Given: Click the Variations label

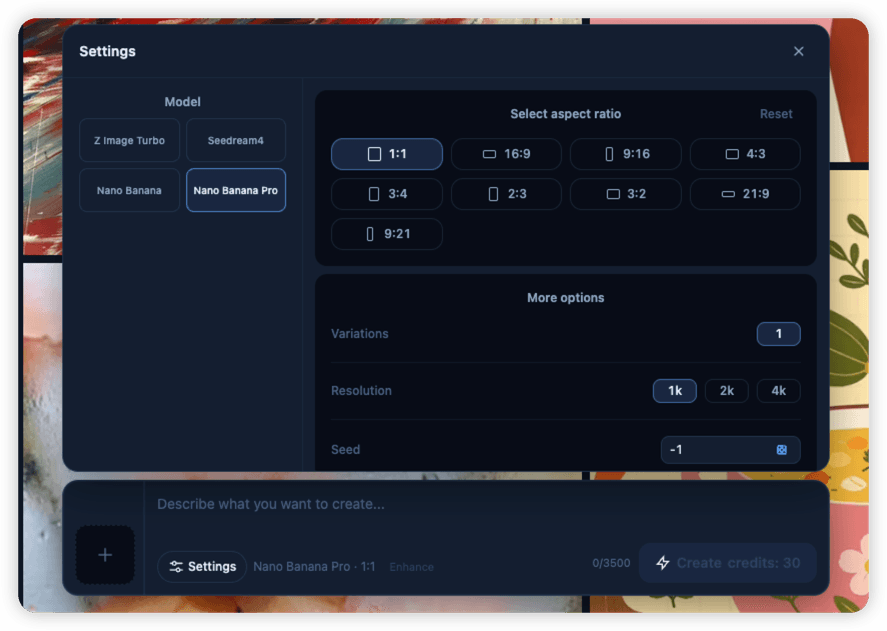Looking at the screenshot, I should point(360,334).
